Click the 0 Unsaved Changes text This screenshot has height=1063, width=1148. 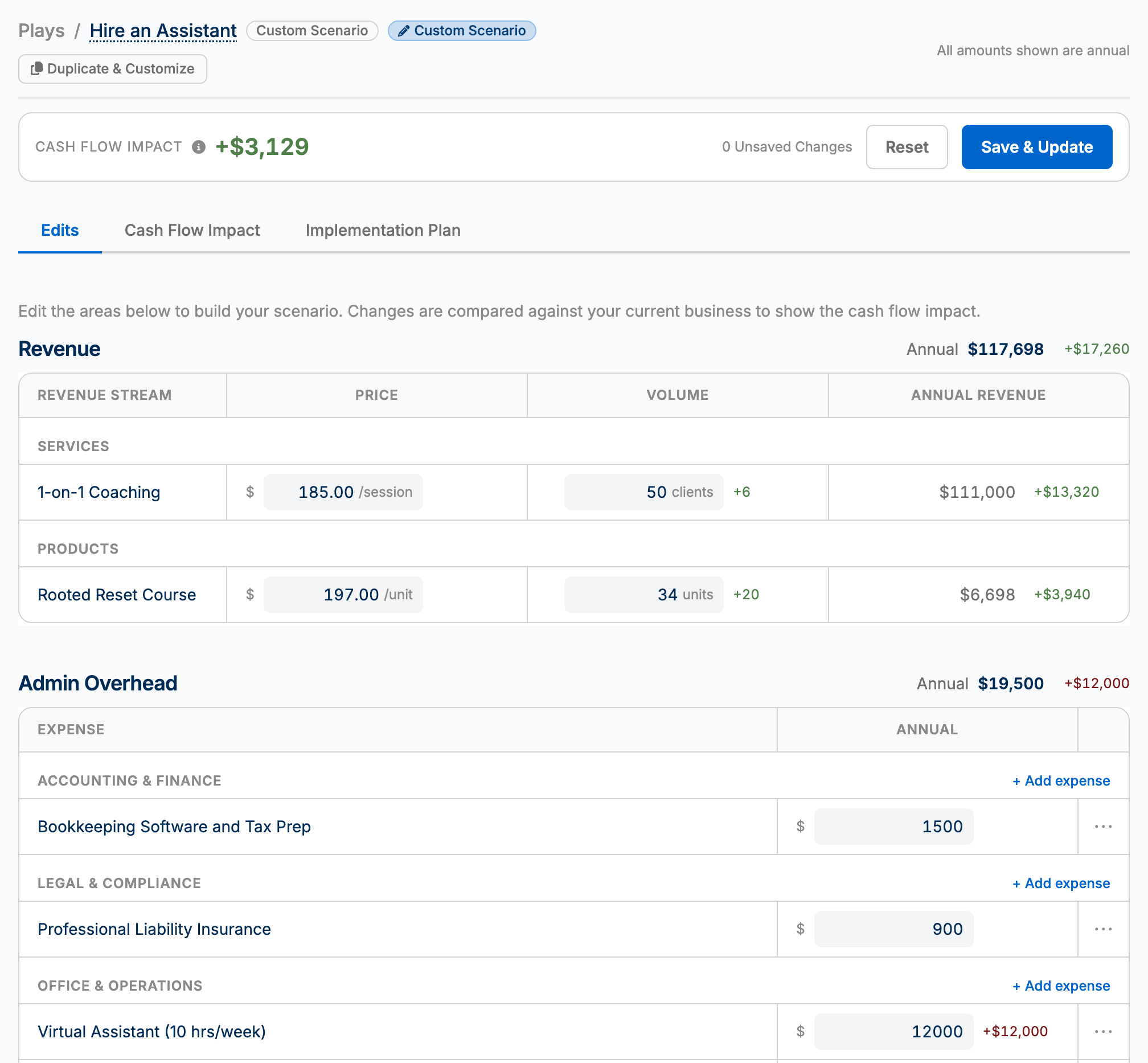[x=787, y=146]
